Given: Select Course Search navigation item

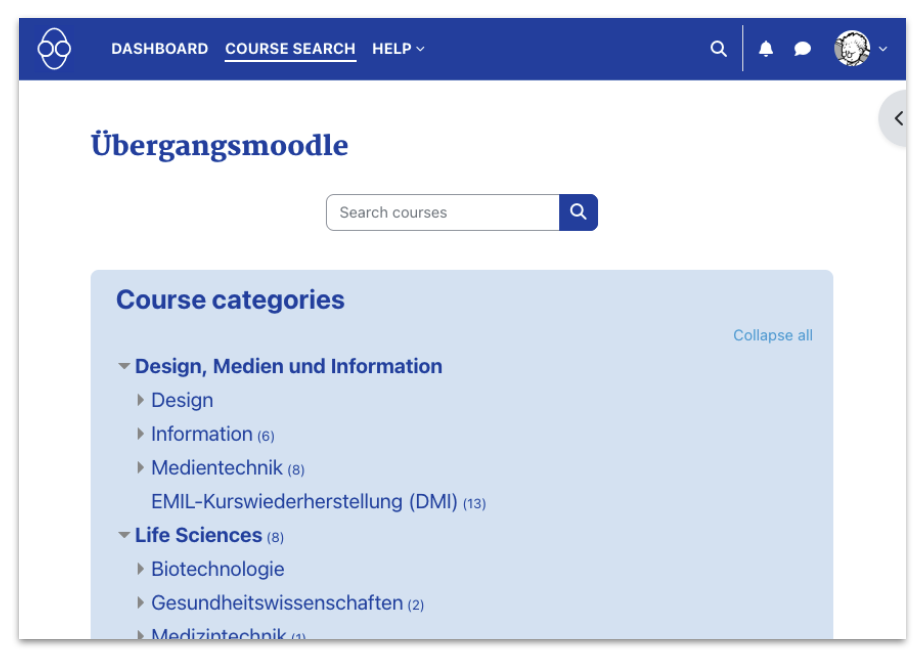Looking at the screenshot, I should (290, 49).
